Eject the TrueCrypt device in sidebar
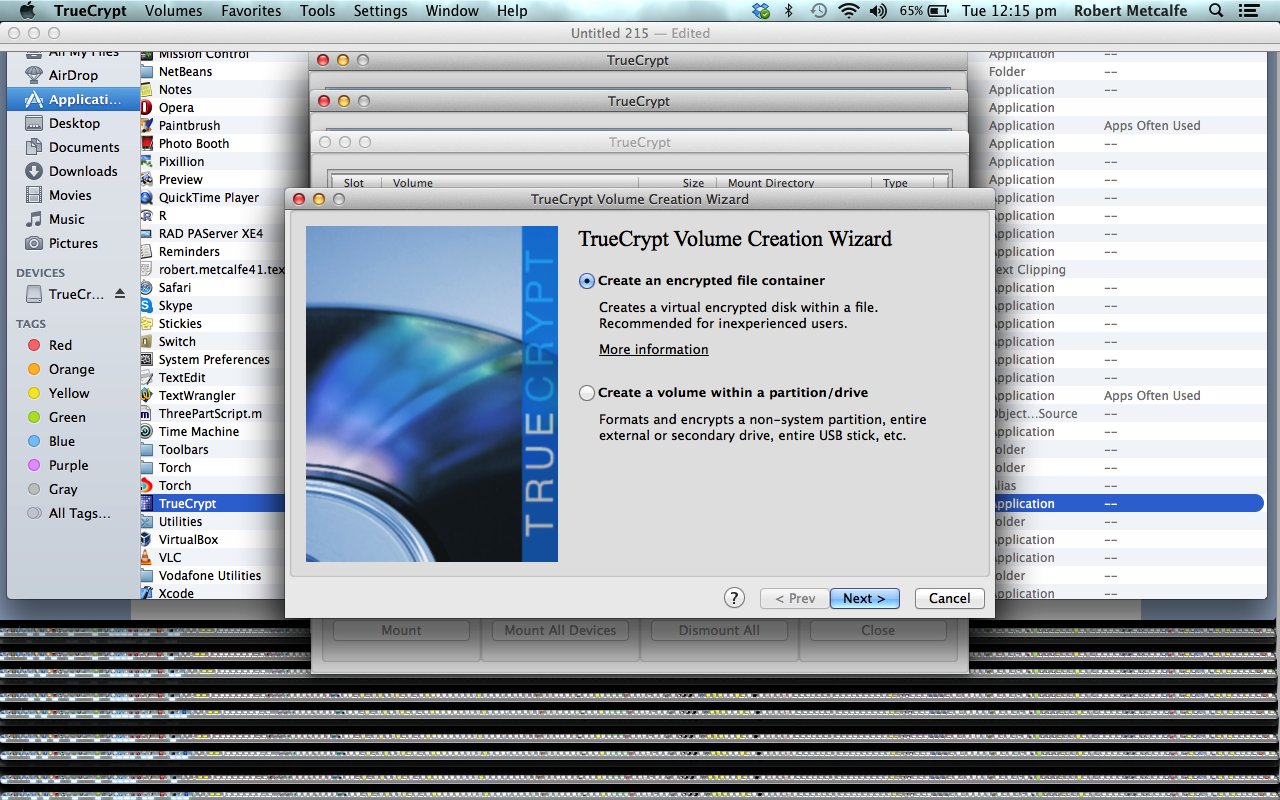The height and width of the screenshot is (800, 1280). 120,294
